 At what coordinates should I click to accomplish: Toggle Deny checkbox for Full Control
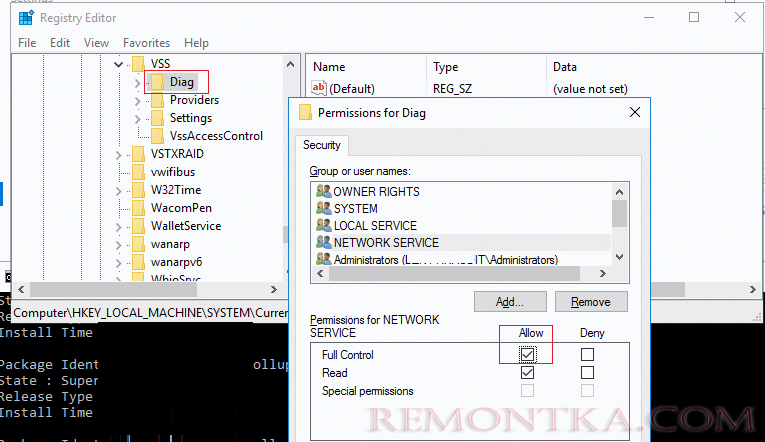[x=587, y=354]
